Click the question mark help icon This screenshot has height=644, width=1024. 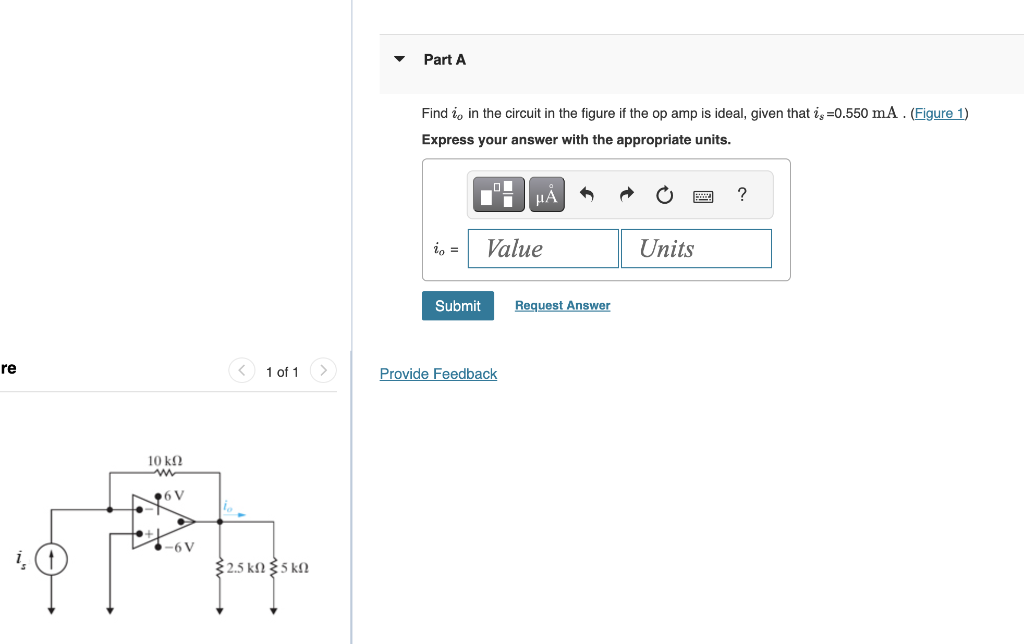tap(741, 194)
